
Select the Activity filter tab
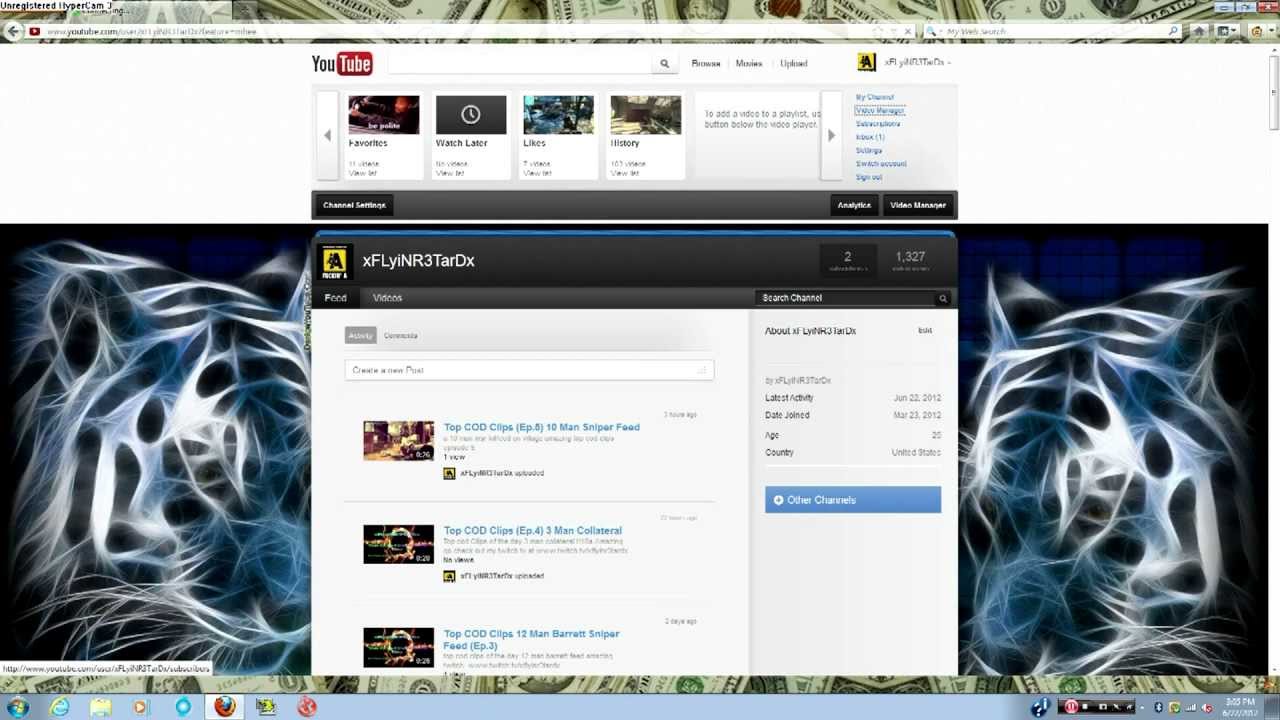tap(360, 335)
